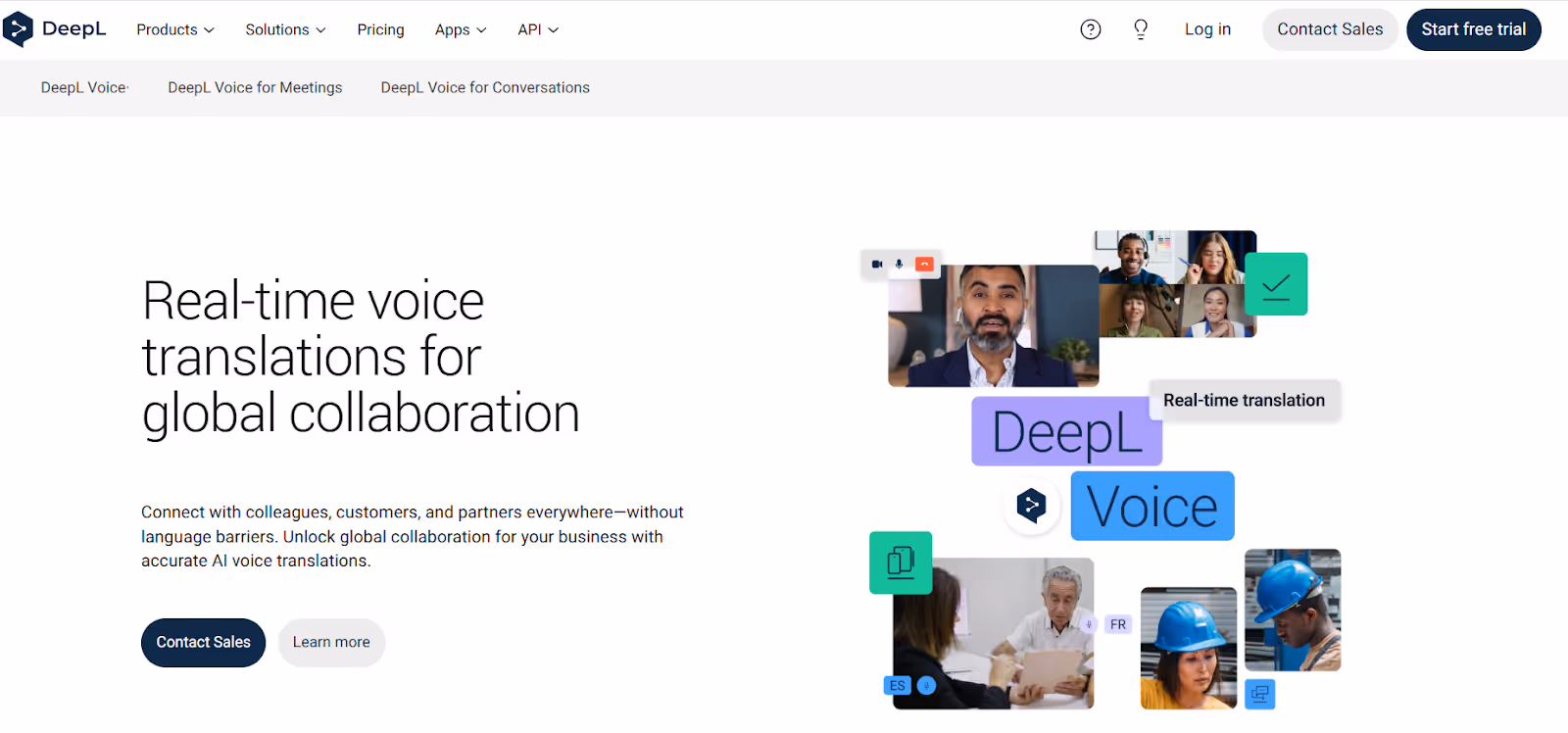The image size is (1568, 733).
Task: Click the Learn more button
Action: [331, 643]
